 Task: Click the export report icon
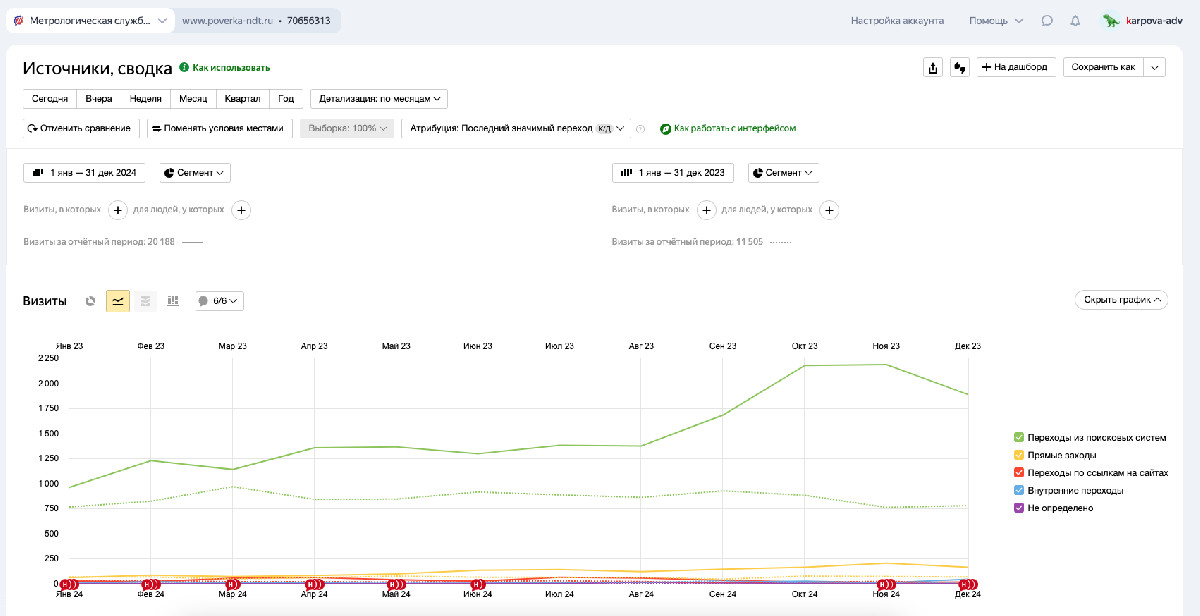(933, 67)
